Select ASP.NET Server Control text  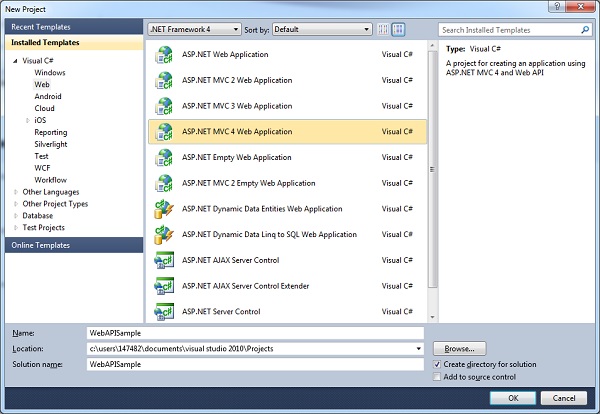pyautogui.click(x=221, y=311)
